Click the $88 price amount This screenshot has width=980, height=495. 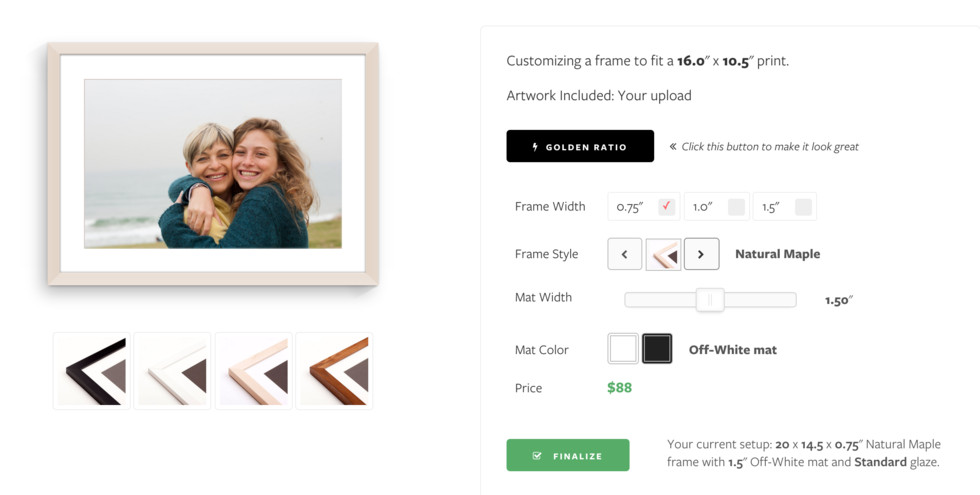619,388
